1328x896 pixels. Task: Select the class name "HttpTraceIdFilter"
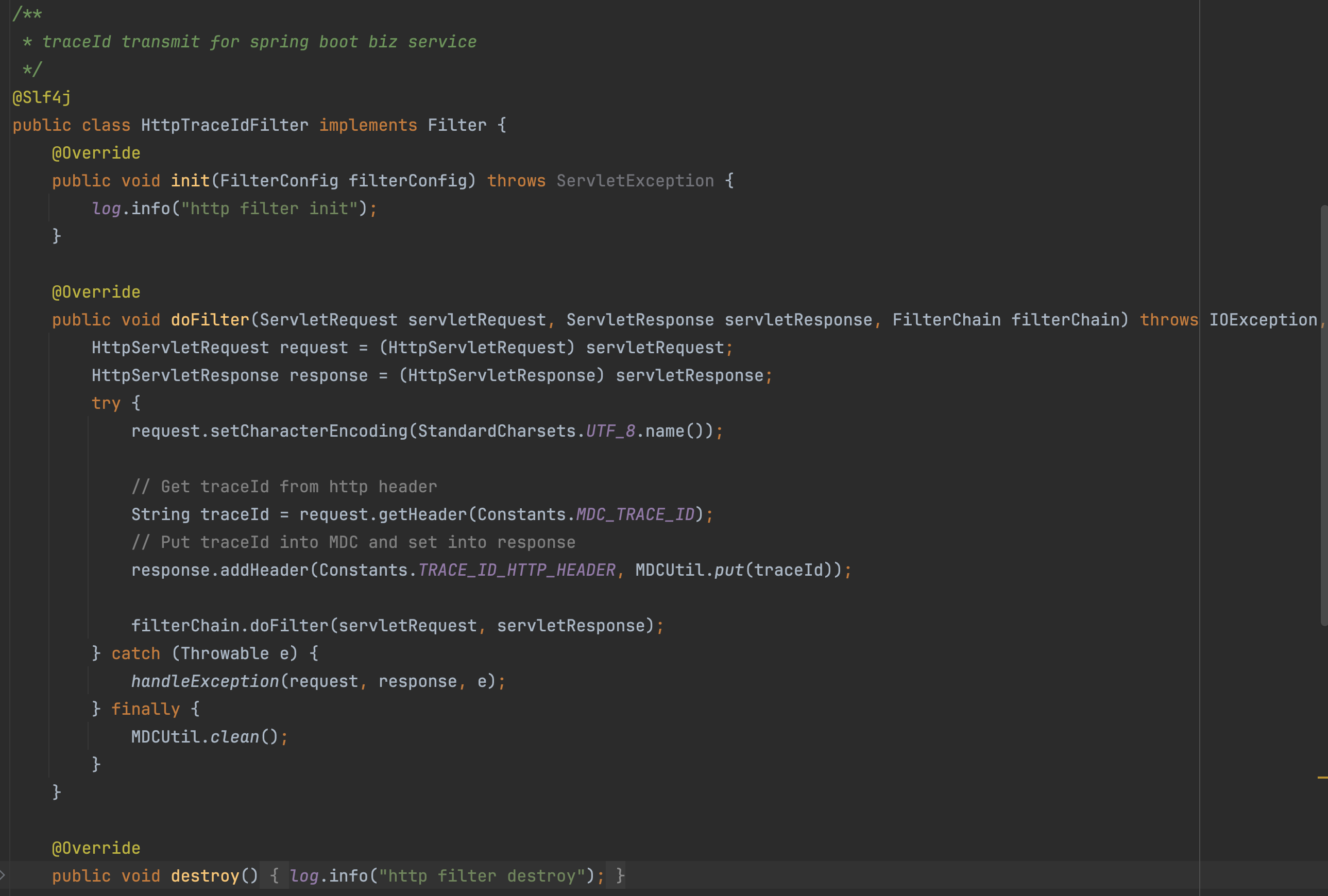225,125
